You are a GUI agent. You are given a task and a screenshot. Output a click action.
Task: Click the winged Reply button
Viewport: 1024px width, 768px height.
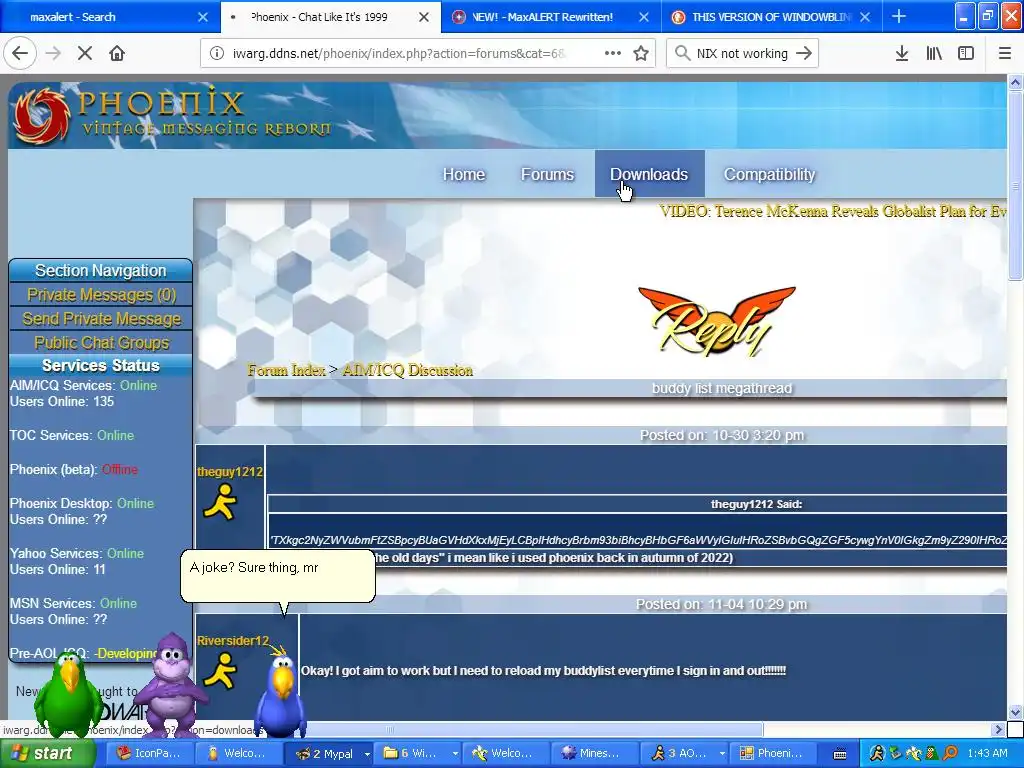[x=716, y=321]
